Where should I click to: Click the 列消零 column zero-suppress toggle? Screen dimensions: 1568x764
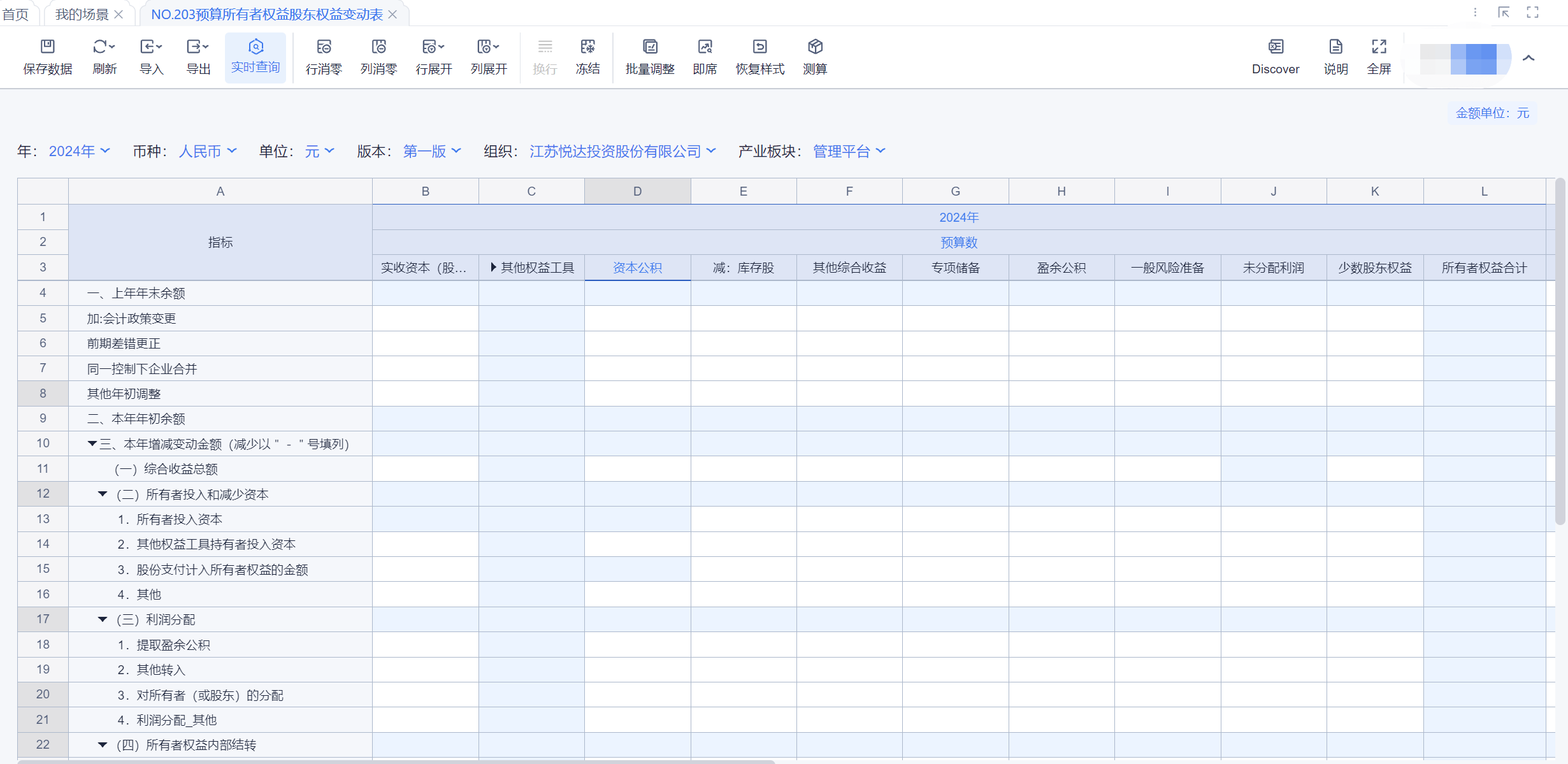[x=378, y=47]
